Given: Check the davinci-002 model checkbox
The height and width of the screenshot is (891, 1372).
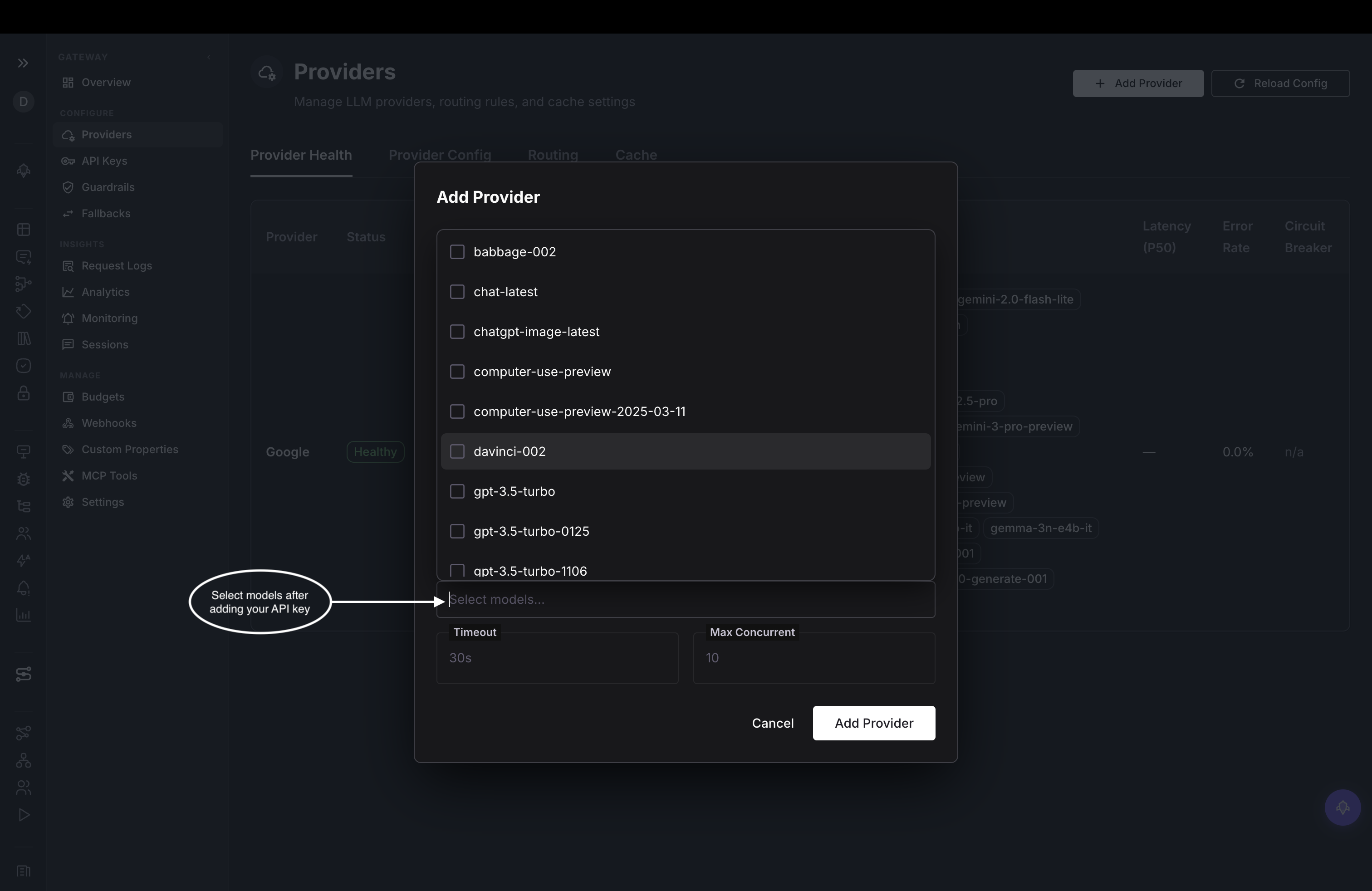Looking at the screenshot, I should click(457, 451).
